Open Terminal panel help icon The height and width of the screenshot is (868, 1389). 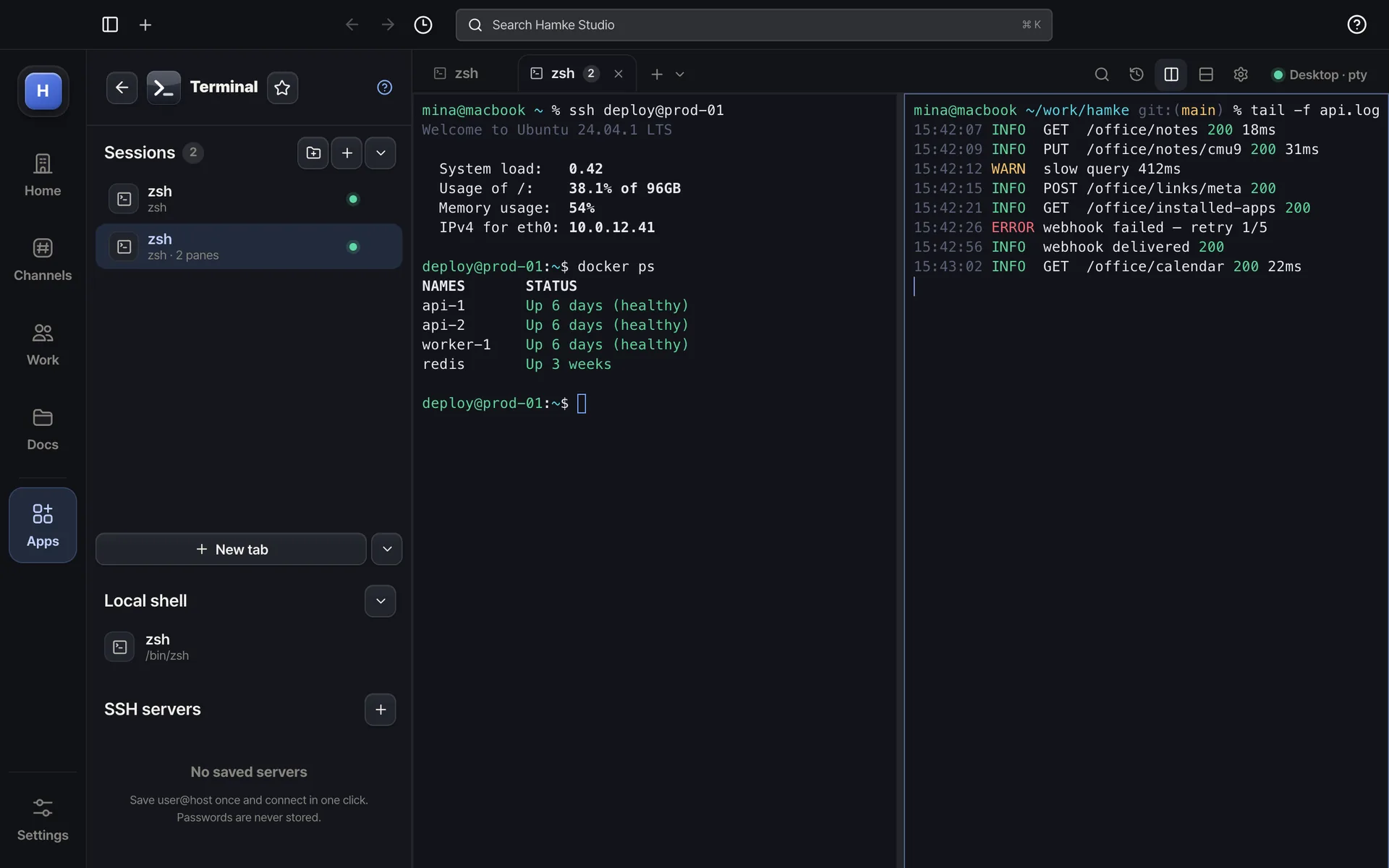click(384, 88)
